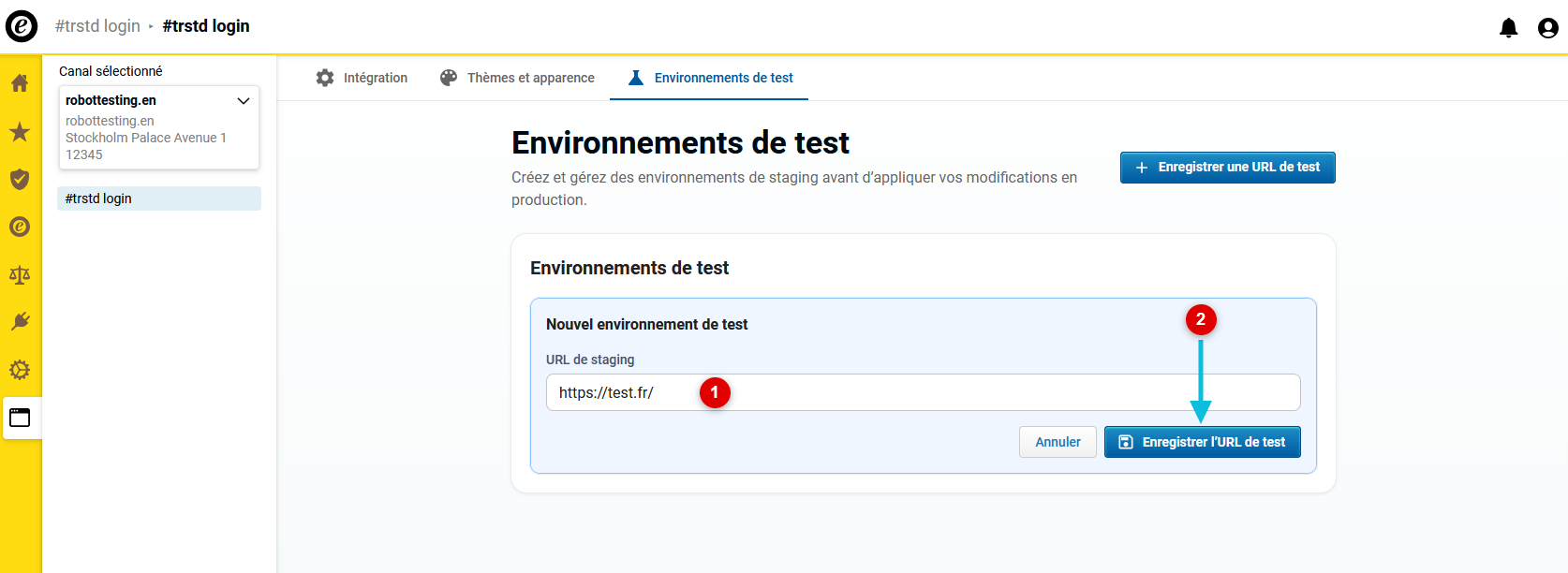Click the Stockholm Palace Avenue 1 address text

(146, 138)
